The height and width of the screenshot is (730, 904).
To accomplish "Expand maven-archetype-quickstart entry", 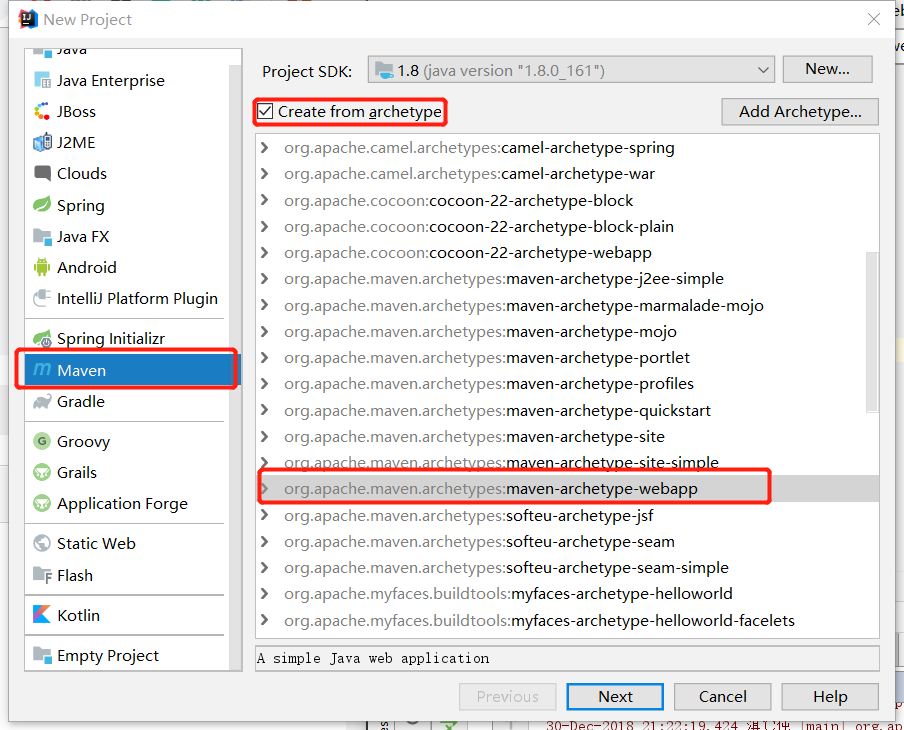I will (265, 410).
